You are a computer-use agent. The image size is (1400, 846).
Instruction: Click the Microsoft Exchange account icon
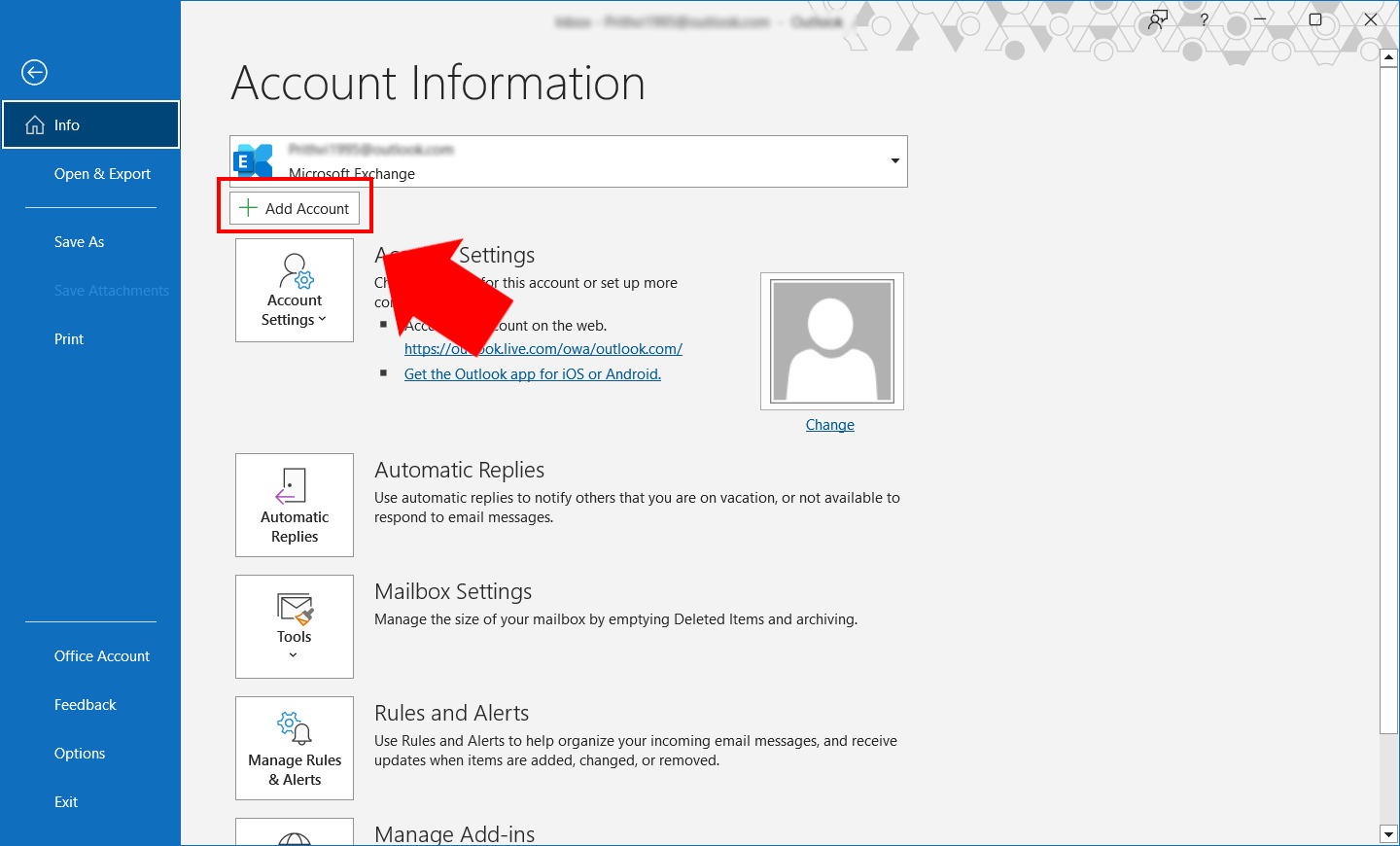point(255,160)
